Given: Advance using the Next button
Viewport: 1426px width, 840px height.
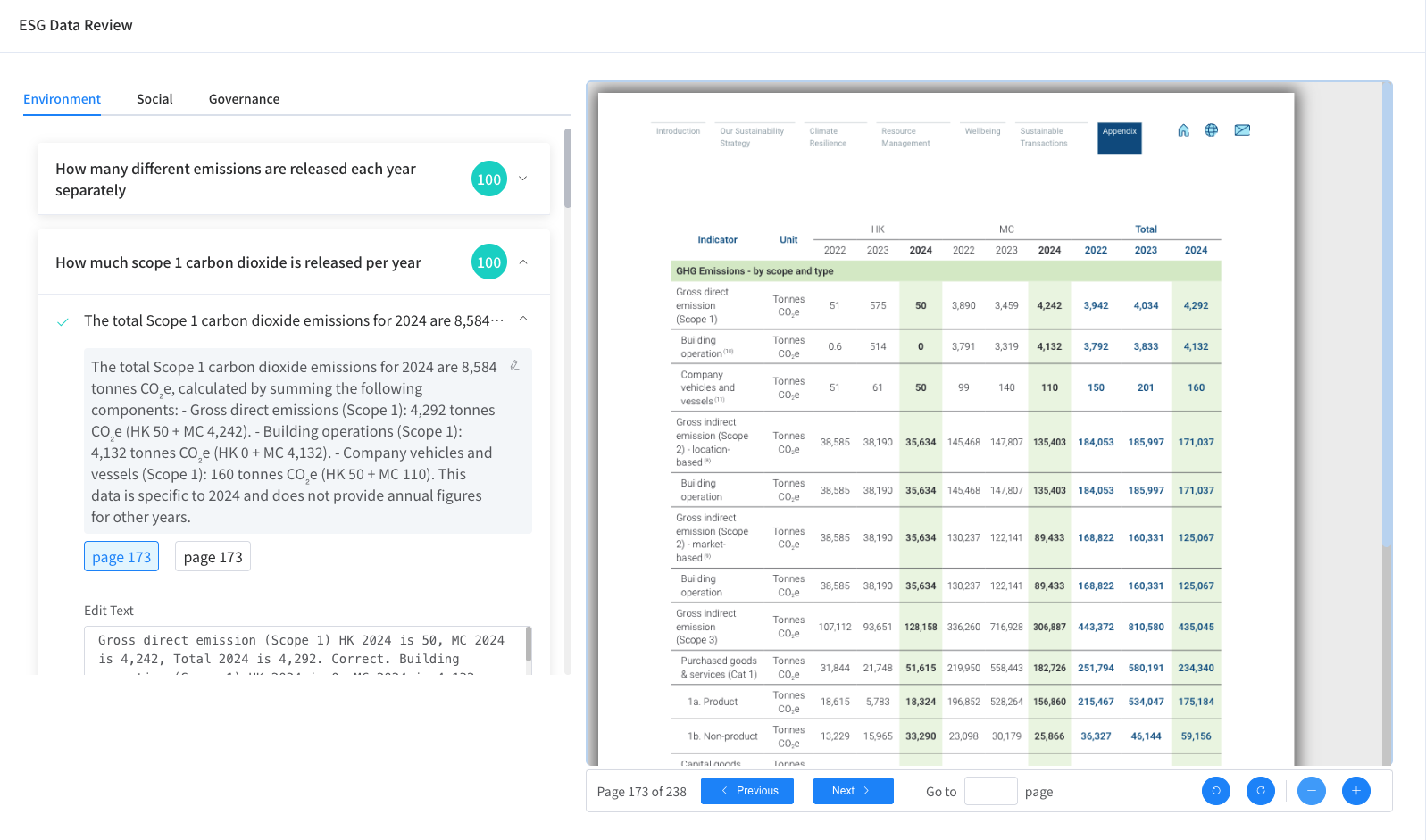Looking at the screenshot, I should click(853, 791).
